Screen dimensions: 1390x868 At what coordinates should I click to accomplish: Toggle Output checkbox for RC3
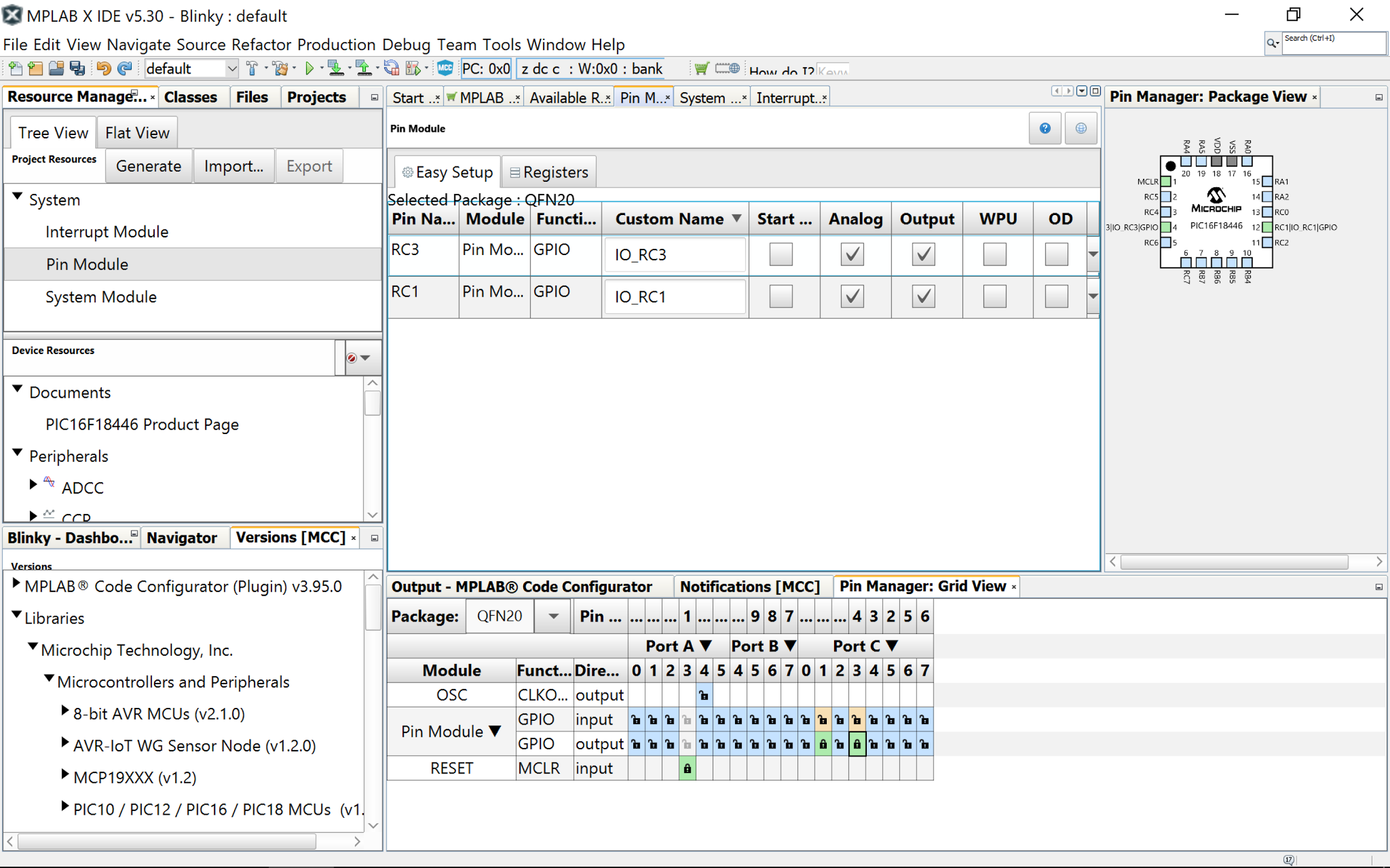(x=924, y=255)
